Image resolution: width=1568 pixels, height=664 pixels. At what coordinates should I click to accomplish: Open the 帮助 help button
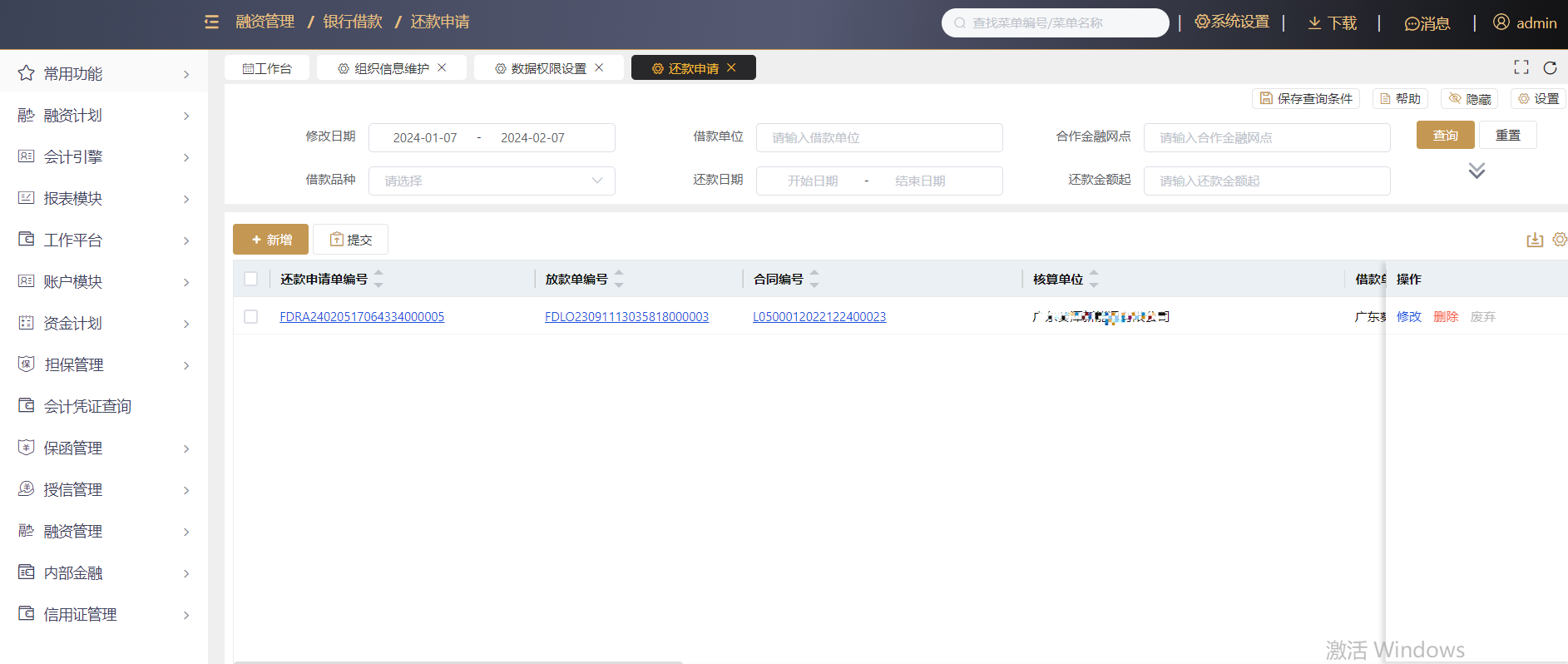1400,98
